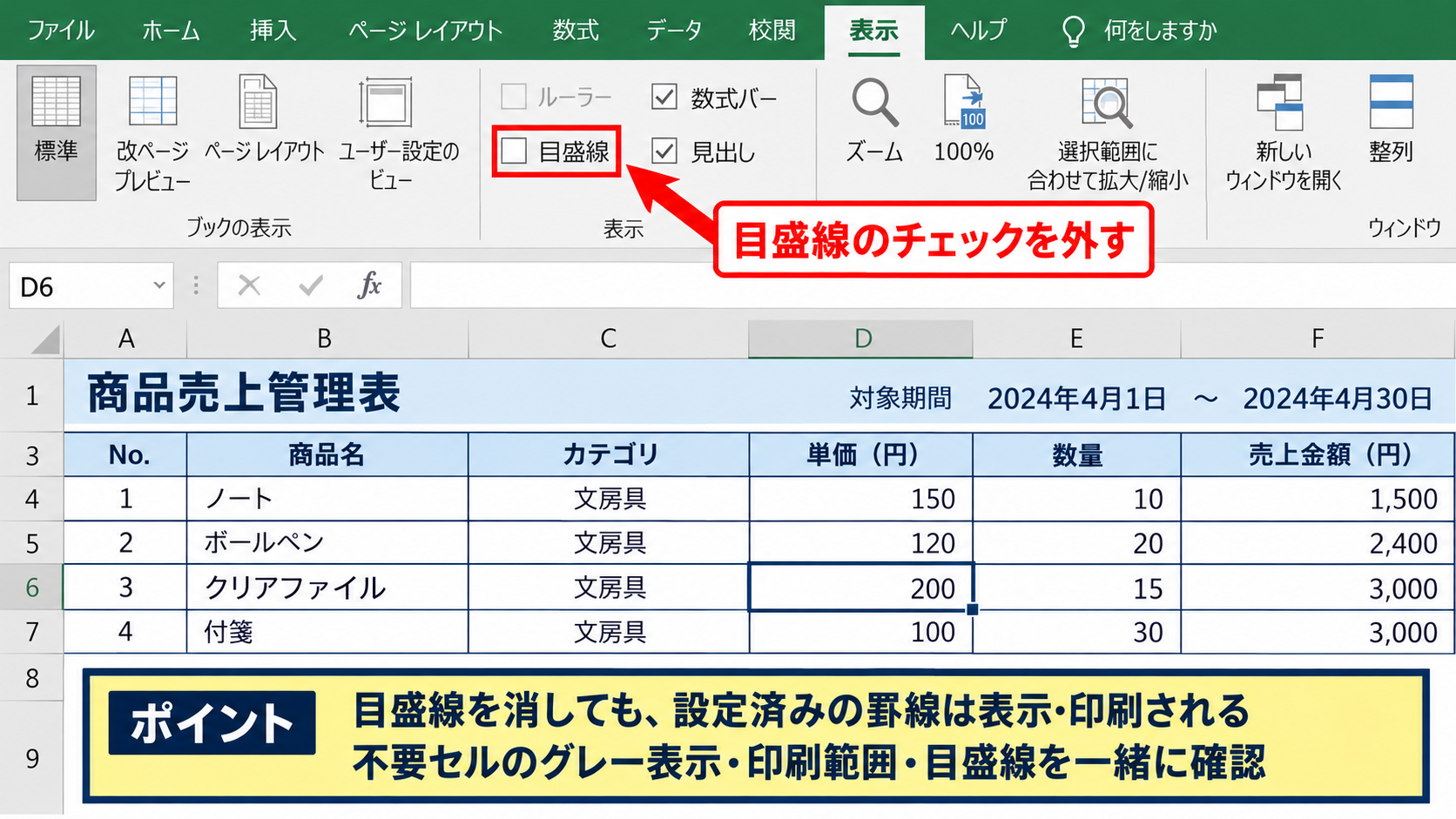
Task: Click the fx insert function icon
Action: (x=369, y=285)
